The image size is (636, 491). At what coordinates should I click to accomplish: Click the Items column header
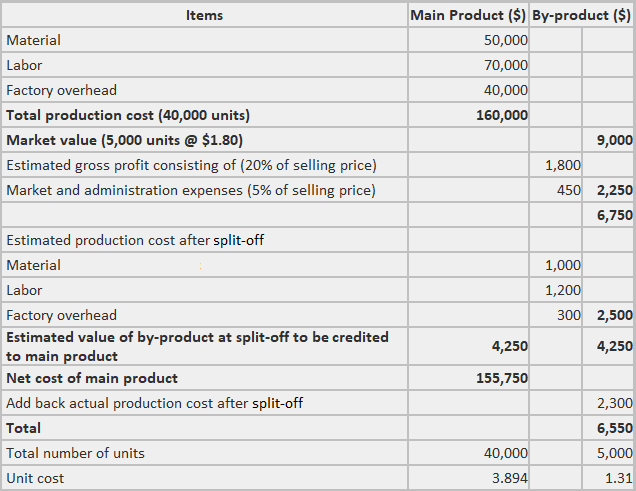(x=204, y=15)
